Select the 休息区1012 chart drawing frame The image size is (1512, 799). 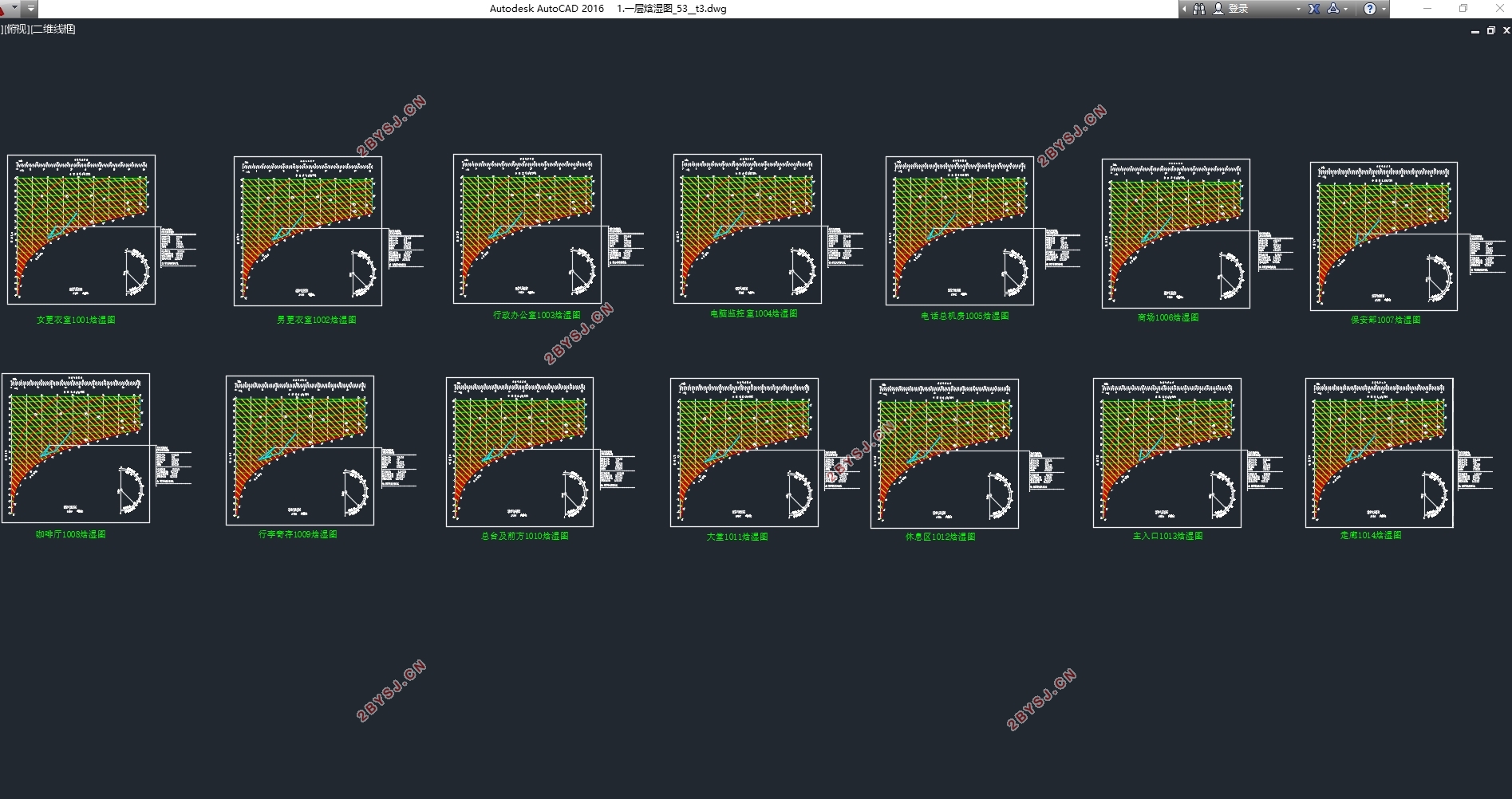pyautogui.click(x=945, y=454)
